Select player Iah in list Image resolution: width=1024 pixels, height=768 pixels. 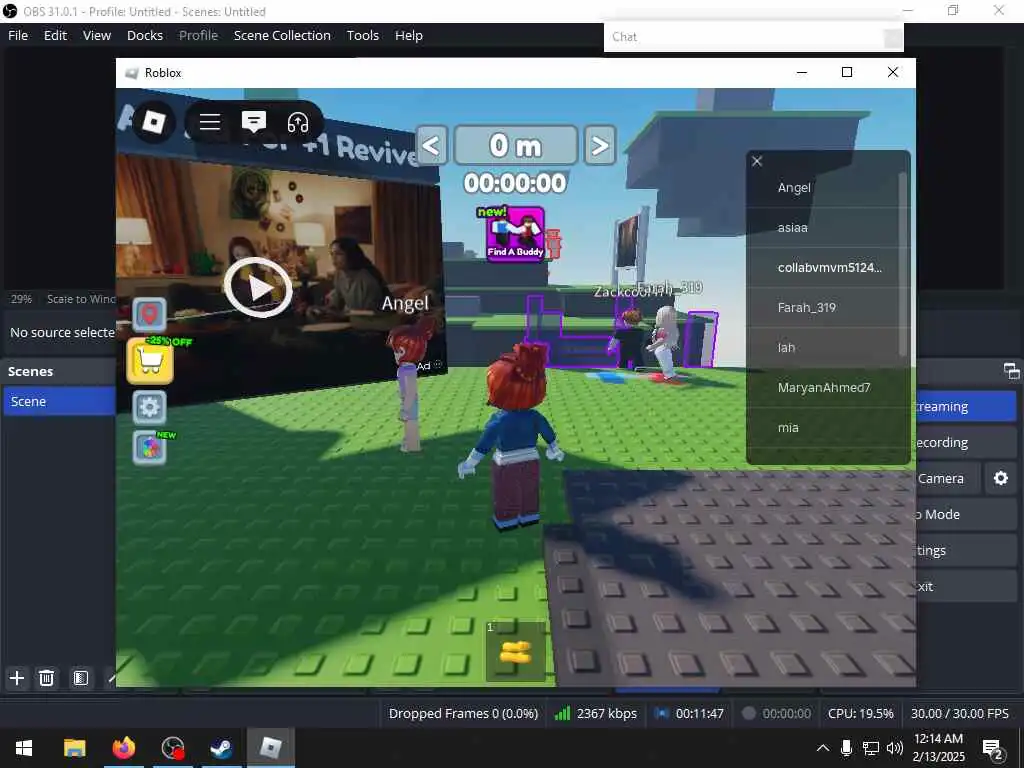tap(823, 348)
